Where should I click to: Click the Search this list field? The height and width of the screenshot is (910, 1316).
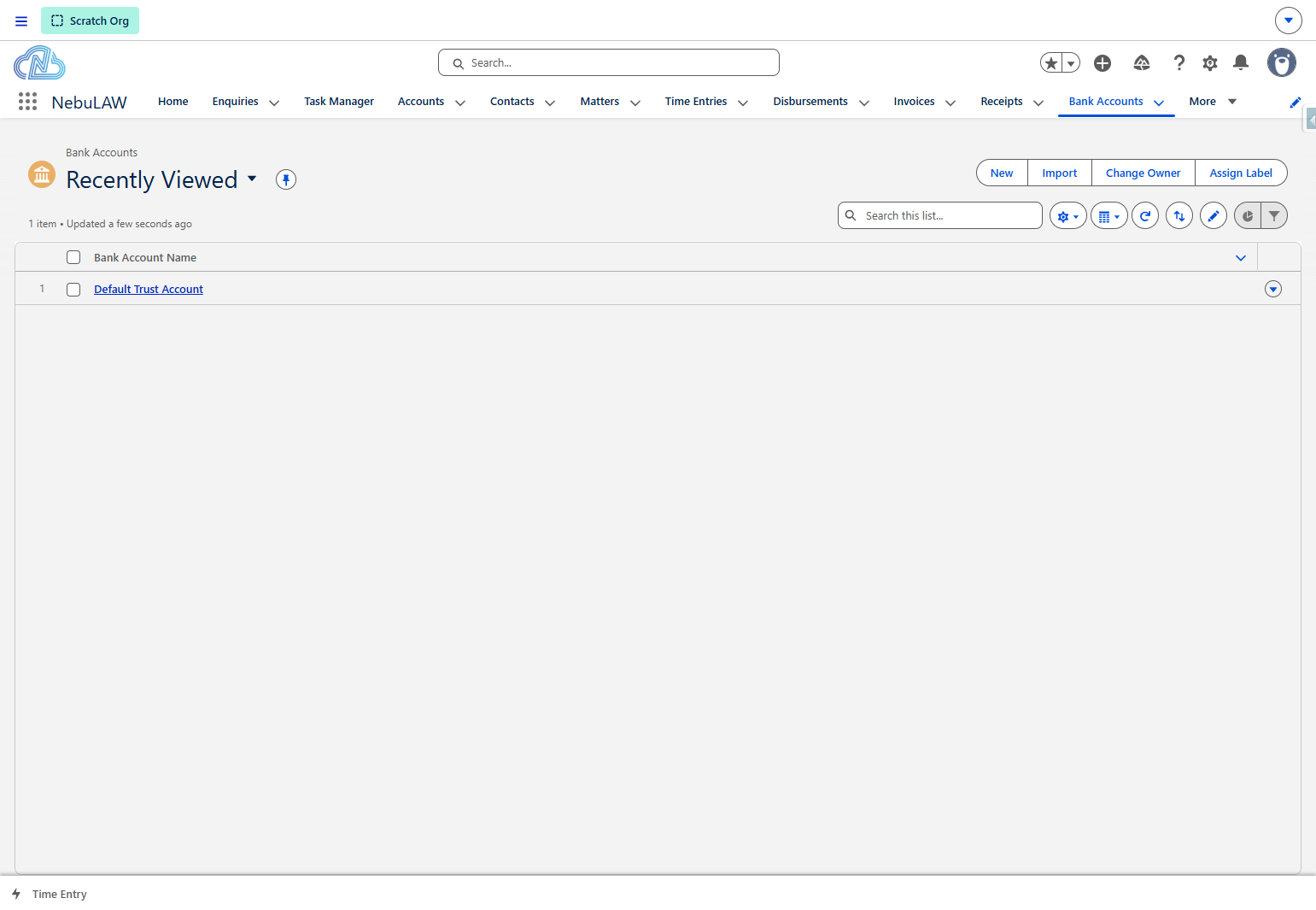(940, 215)
